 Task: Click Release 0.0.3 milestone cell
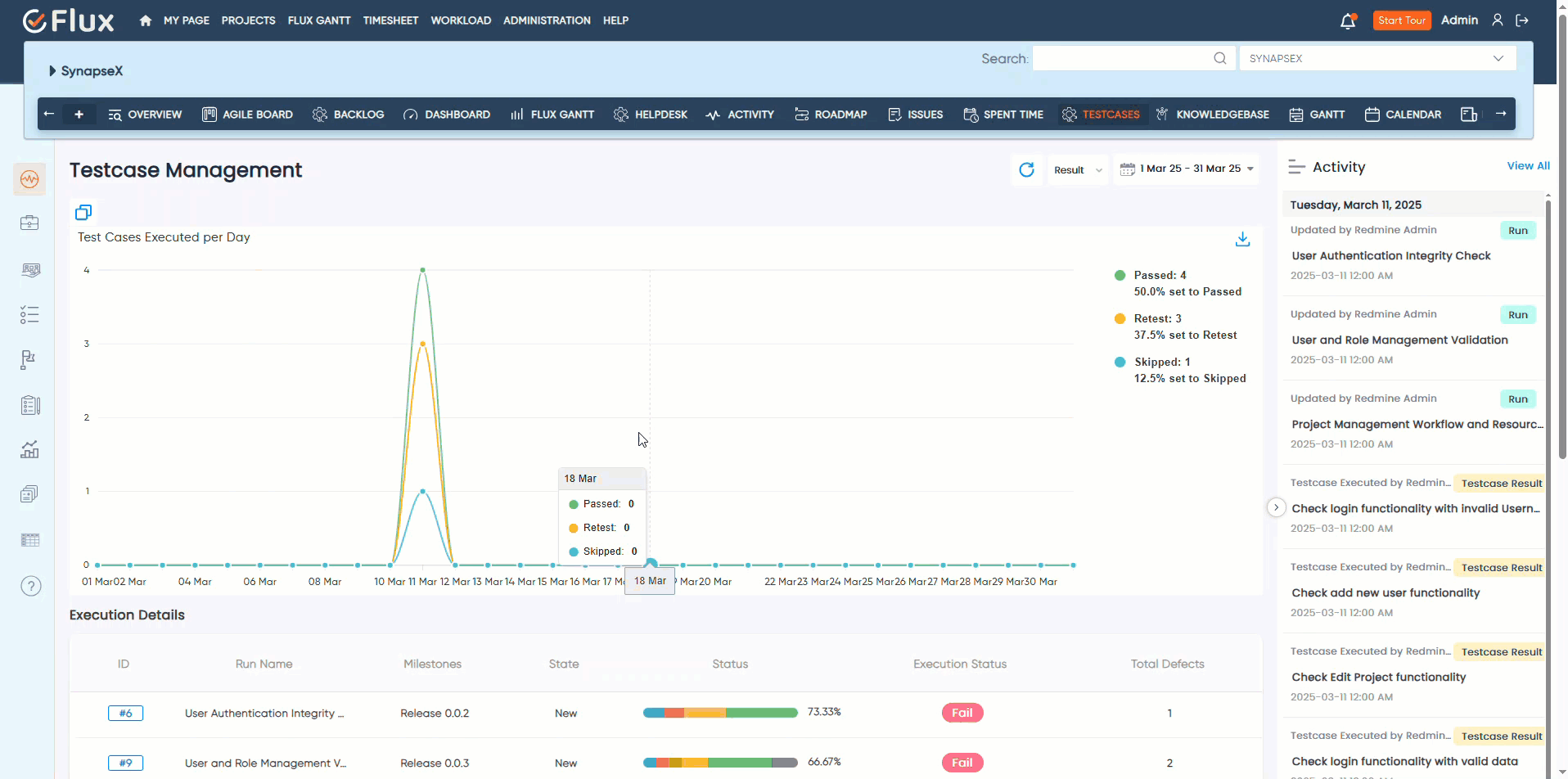(435, 763)
